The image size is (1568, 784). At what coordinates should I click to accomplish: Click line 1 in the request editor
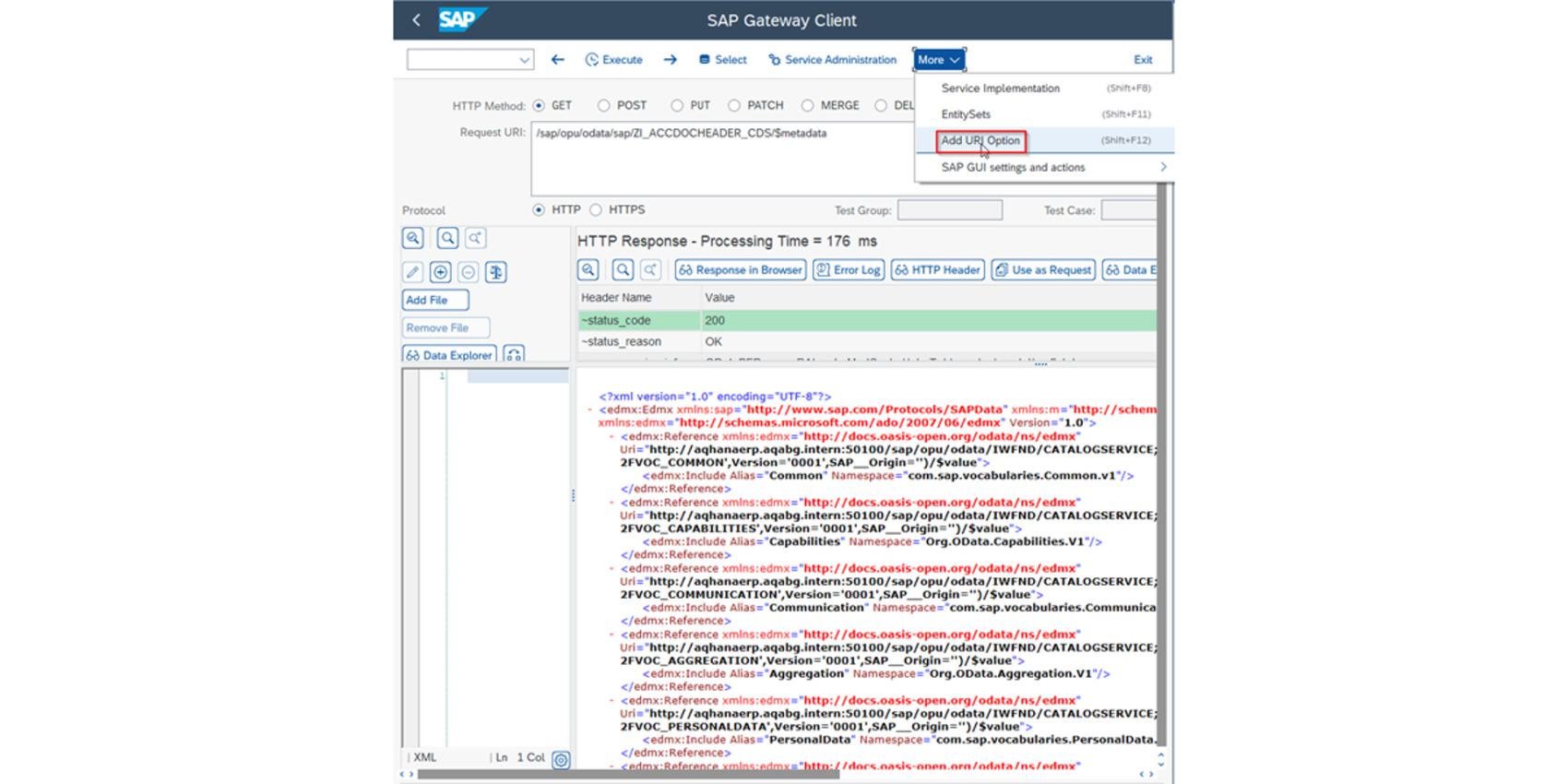pos(517,375)
